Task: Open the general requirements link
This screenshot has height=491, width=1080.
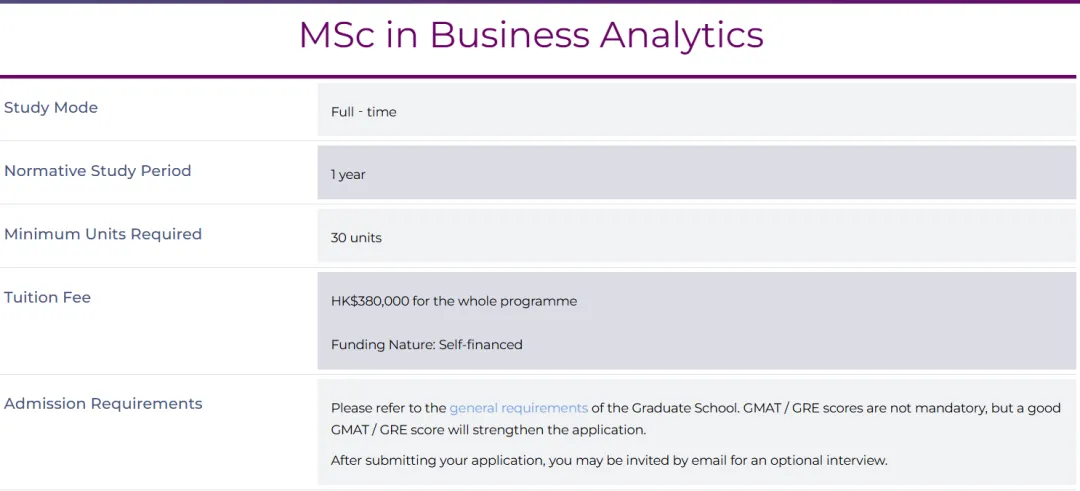Action: (519, 408)
